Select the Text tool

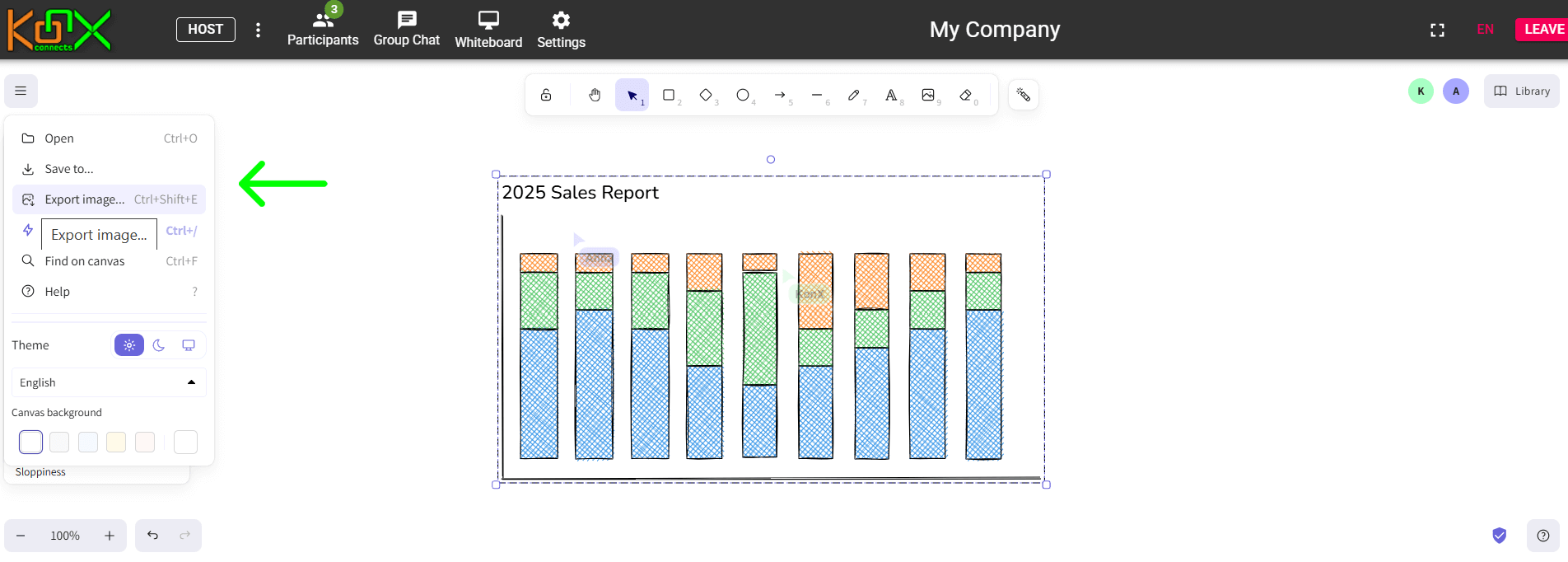[891, 96]
